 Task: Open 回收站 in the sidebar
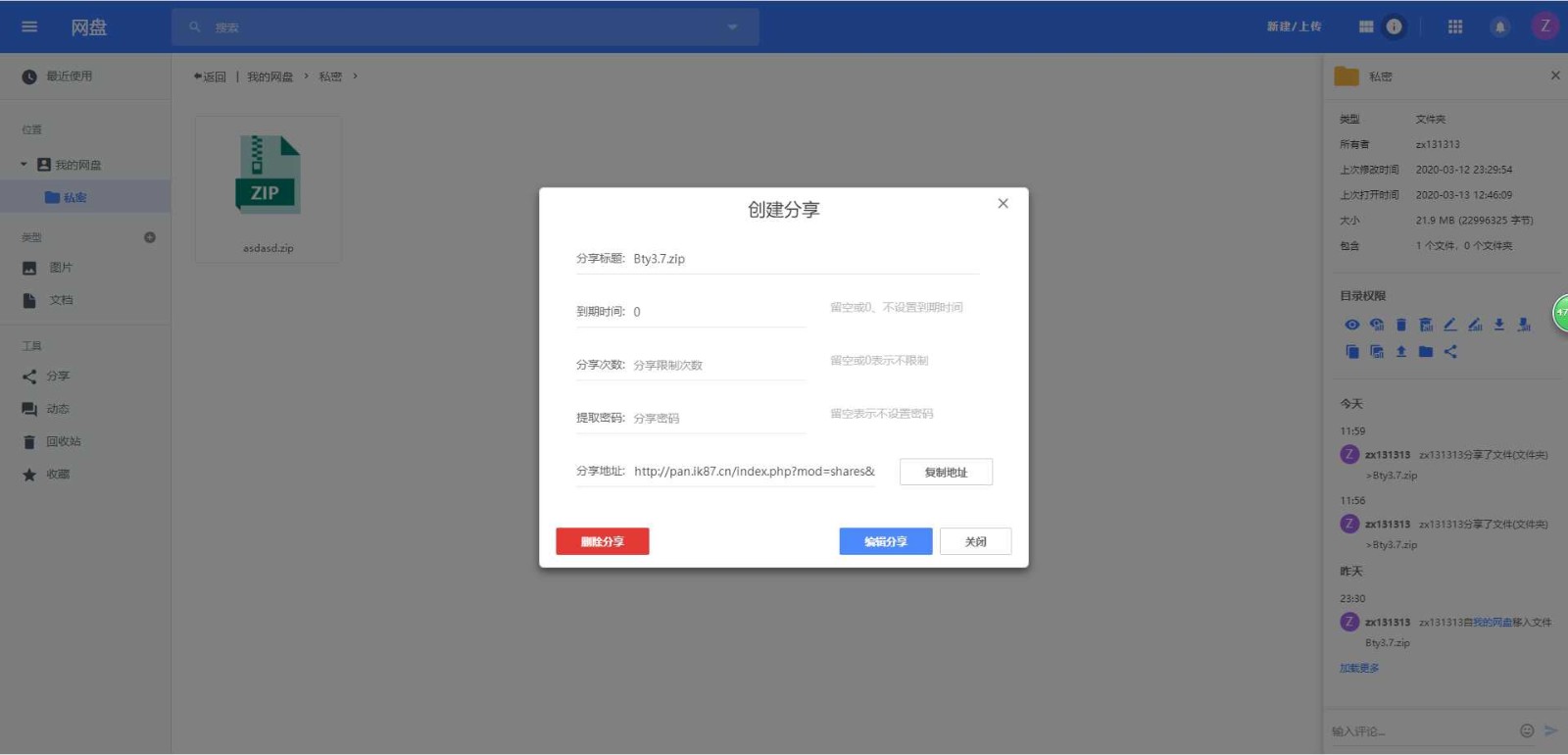[x=63, y=441]
